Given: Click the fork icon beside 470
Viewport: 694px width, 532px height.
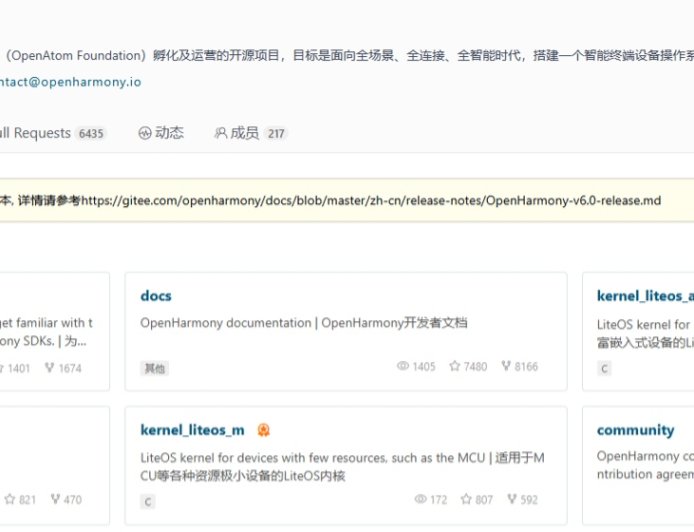Looking at the screenshot, I should pos(55,499).
